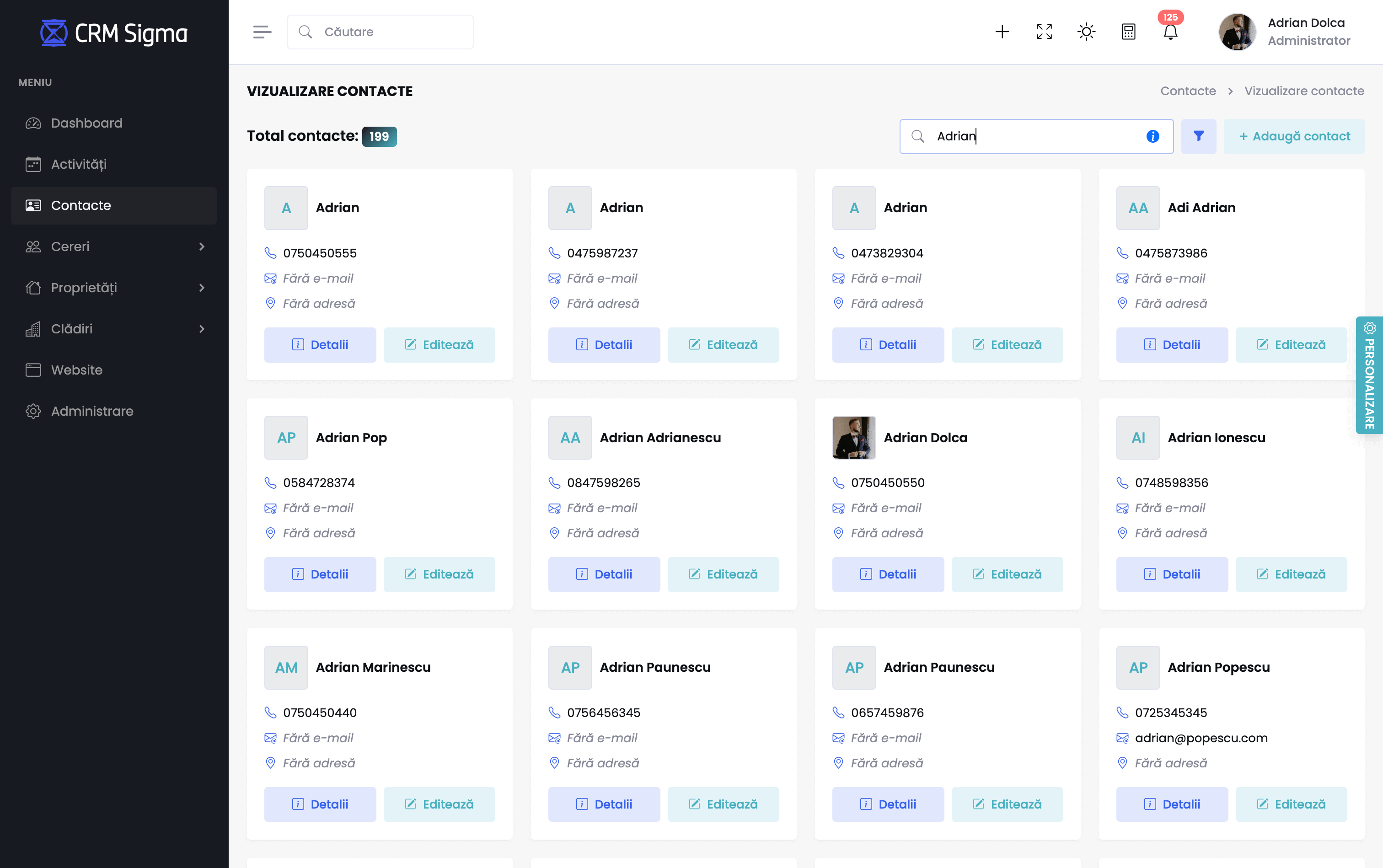Click the Adaugă contact button
This screenshot has height=868, width=1383.
click(1293, 136)
